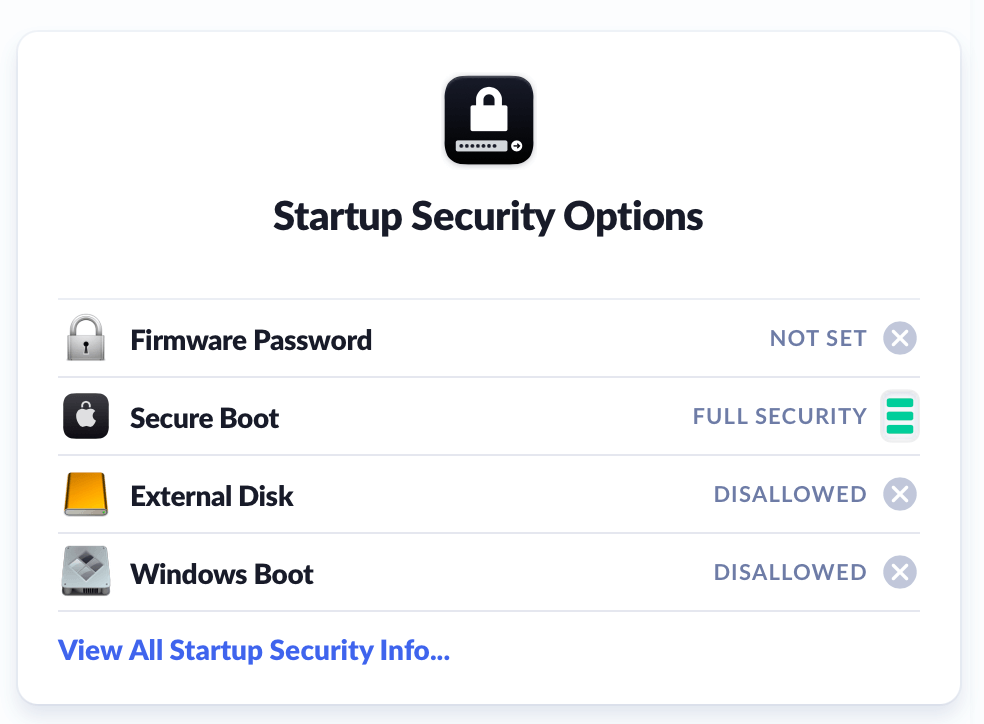Click the DISALLOWED text for External Disk
This screenshot has height=724, width=984.
pyautogui.click(x=790, y=494)
